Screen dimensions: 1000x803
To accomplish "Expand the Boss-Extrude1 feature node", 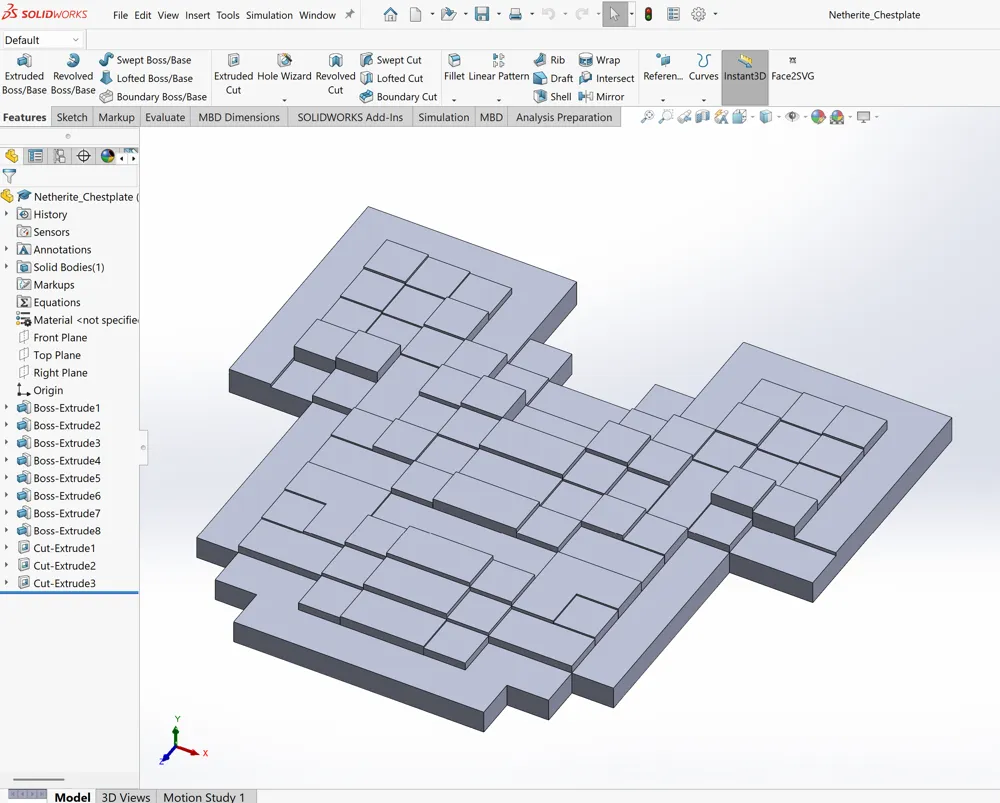I will pyautogui.click(x=7, y=408).
